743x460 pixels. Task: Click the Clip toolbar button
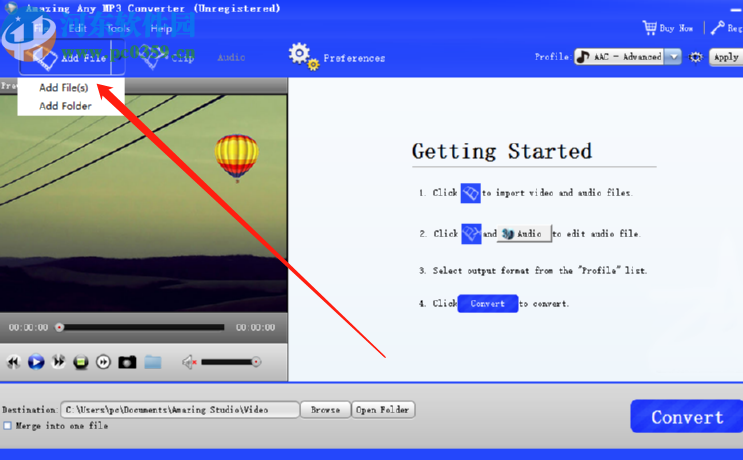click(x=168, y=58)
